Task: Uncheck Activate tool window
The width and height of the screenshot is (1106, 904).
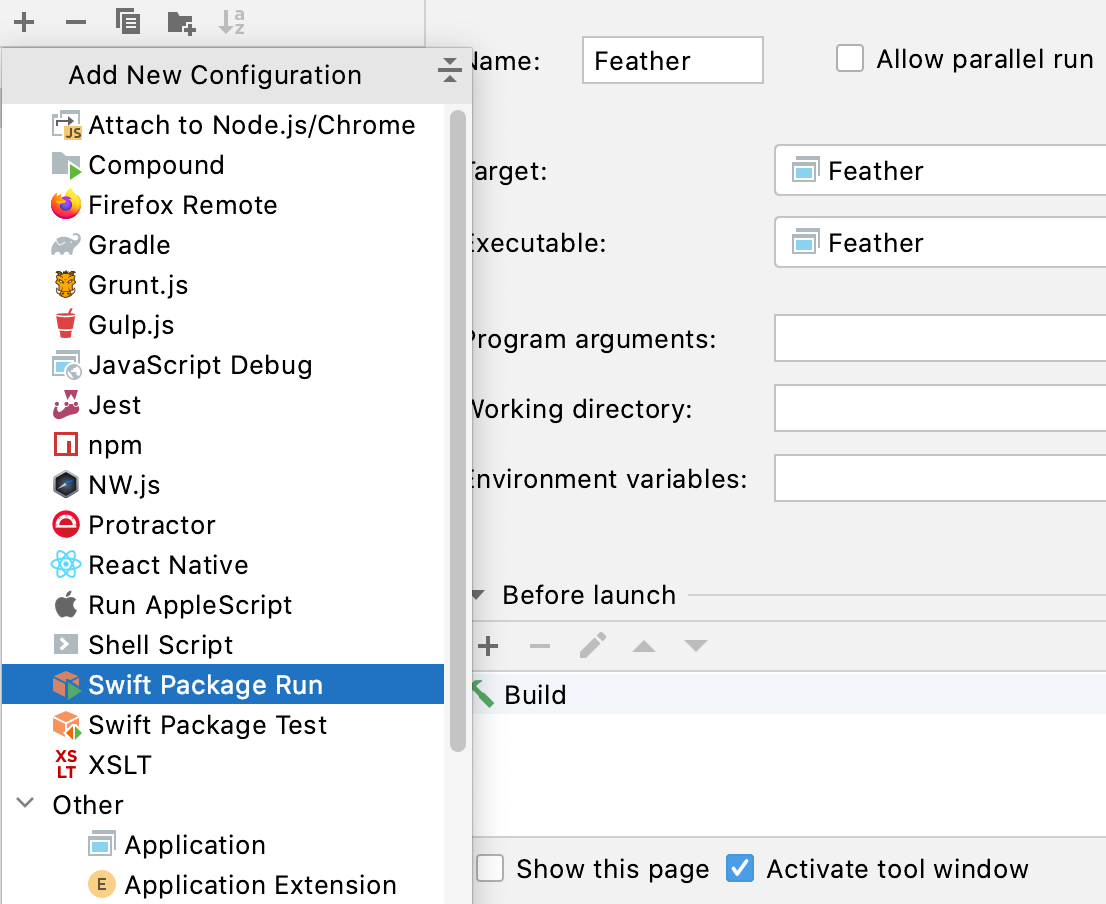Action: pyautogui.click(x=740, y=868)
